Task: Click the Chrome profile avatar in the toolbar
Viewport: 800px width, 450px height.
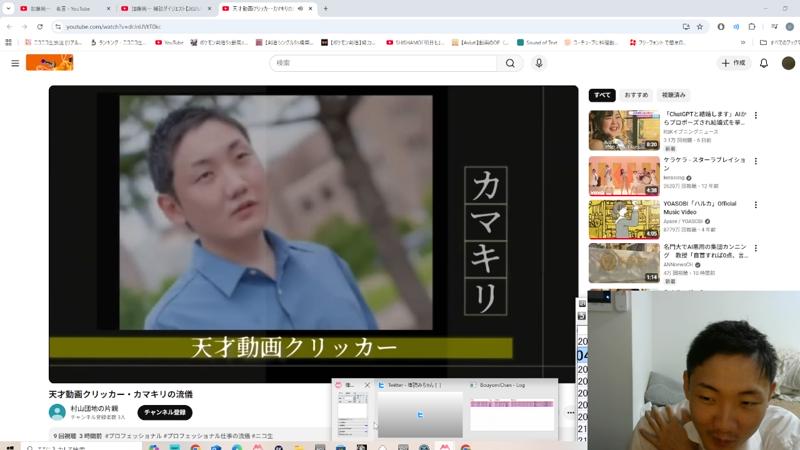Action: [x=790, y=27]
